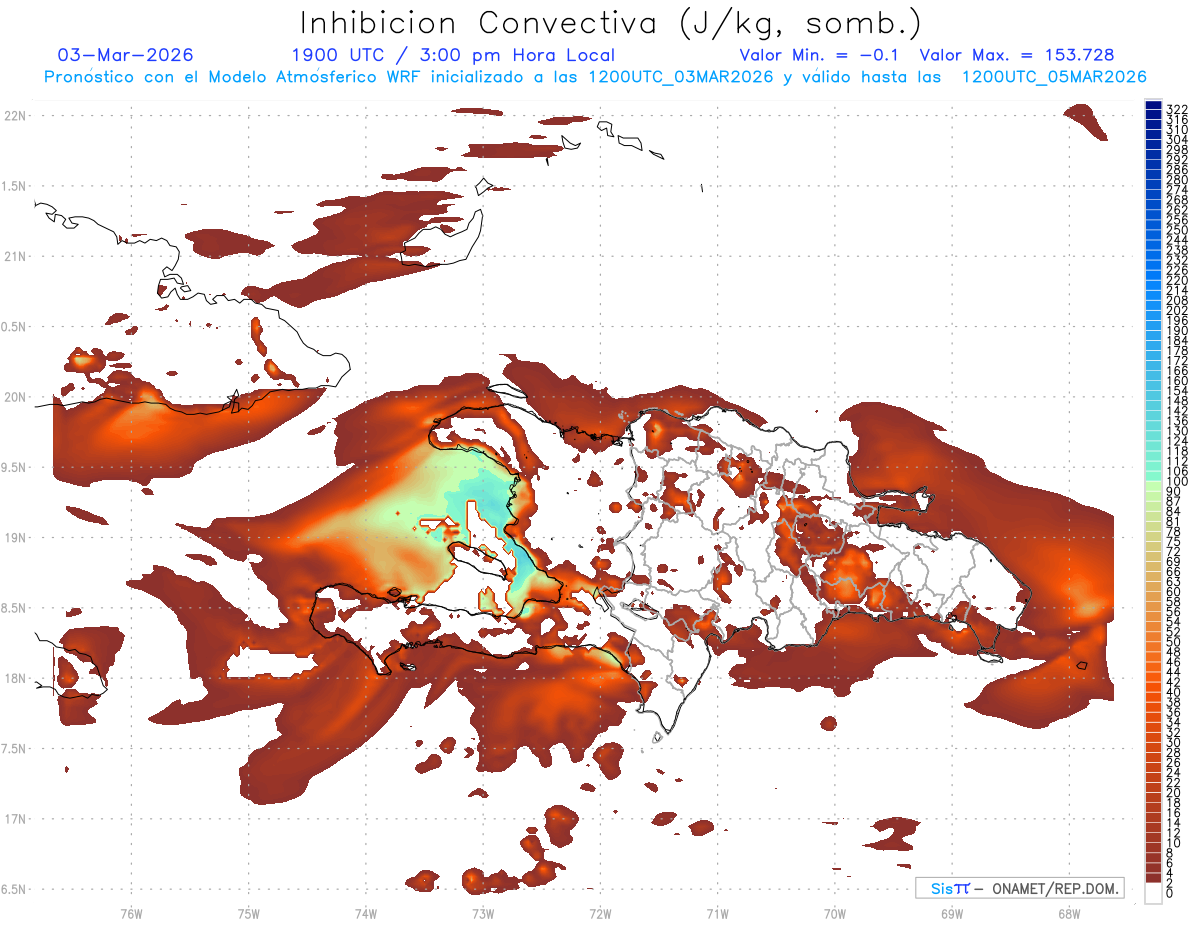1200x927 pixels.
Task: Click the '7.5N' latitude label
Action: click(x=15, y=748)
